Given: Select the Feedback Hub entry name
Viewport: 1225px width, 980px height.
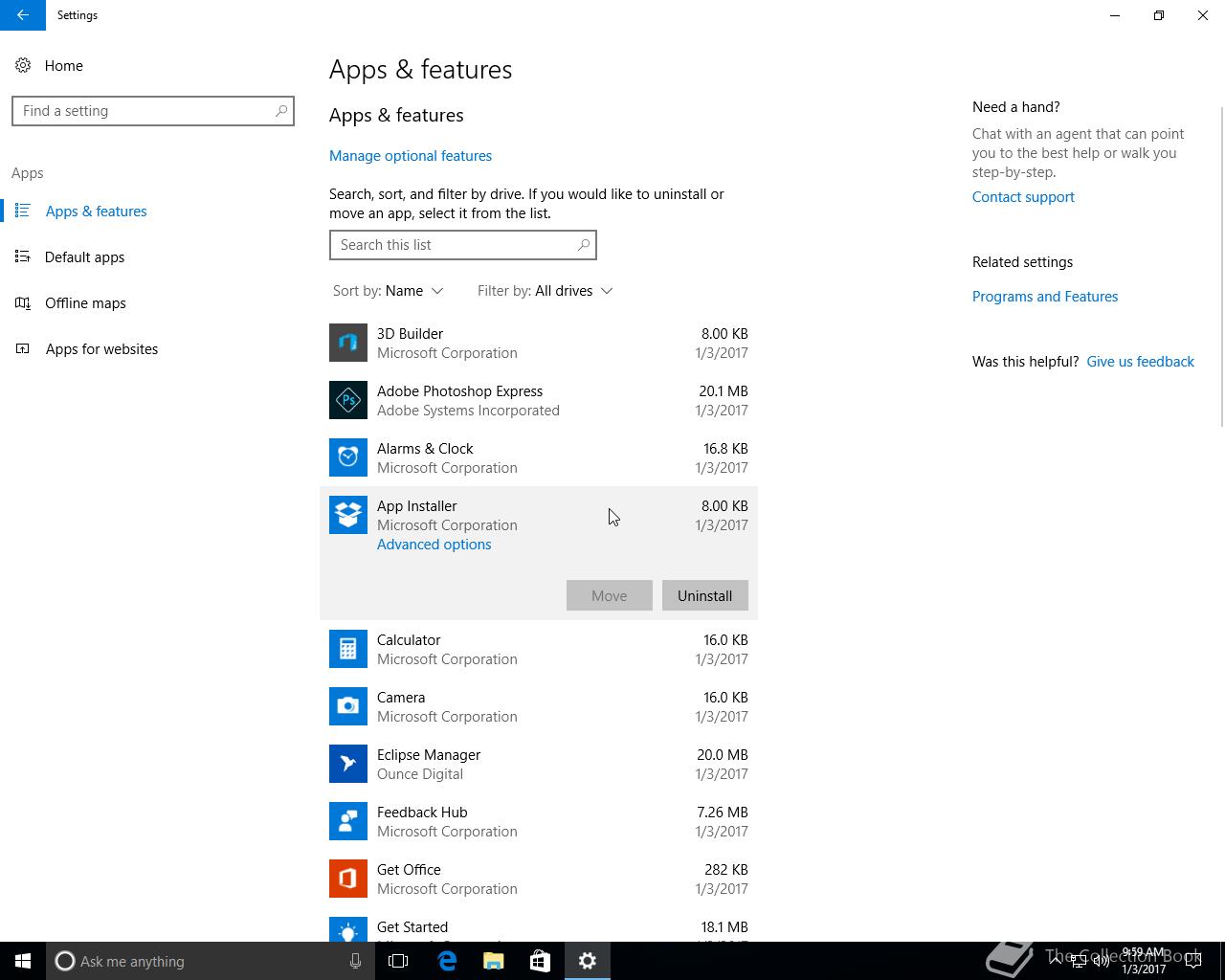Looking at the screenshot, I should (x=422, y=813).
